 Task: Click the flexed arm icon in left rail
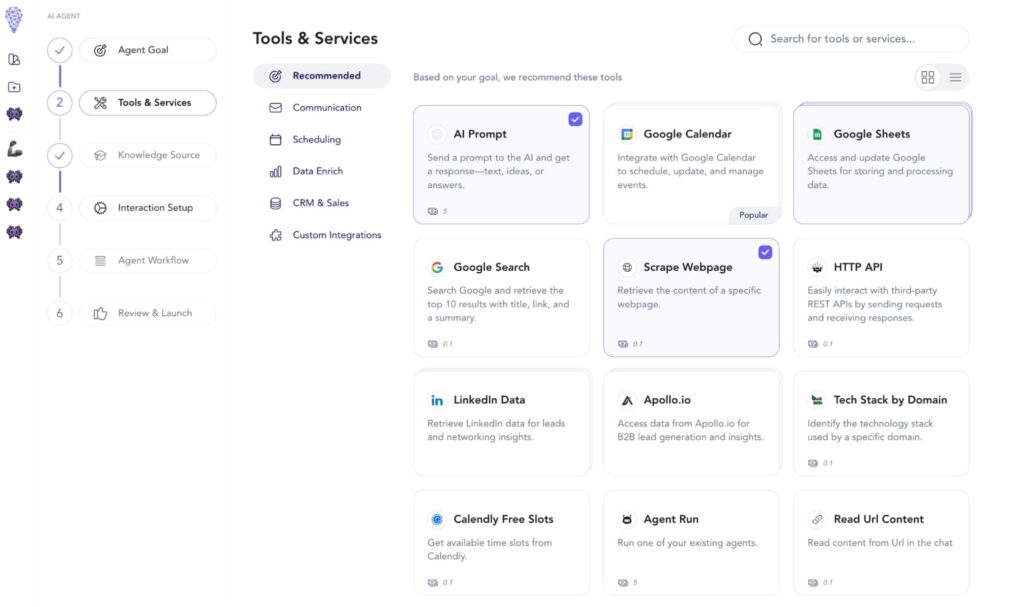14,148
